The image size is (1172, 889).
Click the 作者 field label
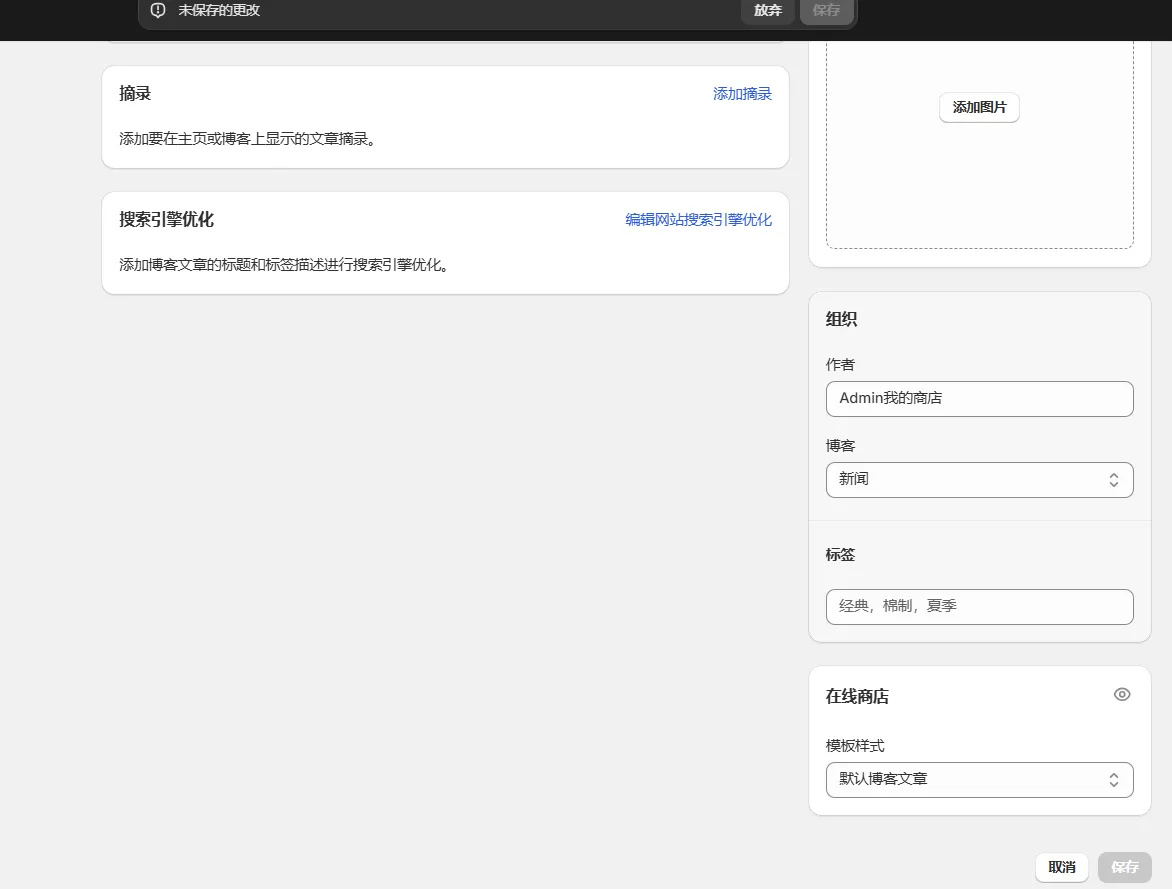click(x=840, y=365)
